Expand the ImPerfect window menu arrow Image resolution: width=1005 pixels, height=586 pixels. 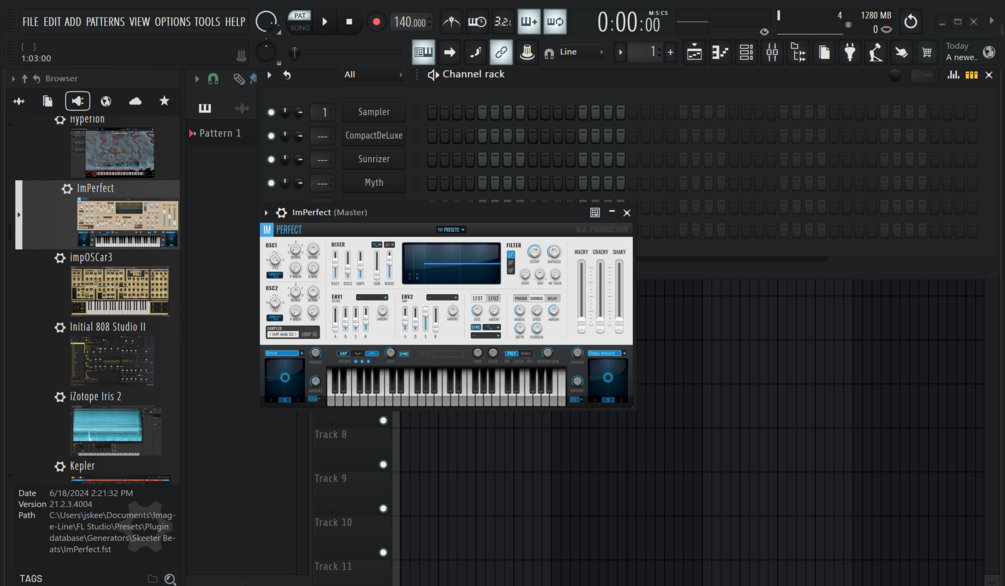(266, 212)
